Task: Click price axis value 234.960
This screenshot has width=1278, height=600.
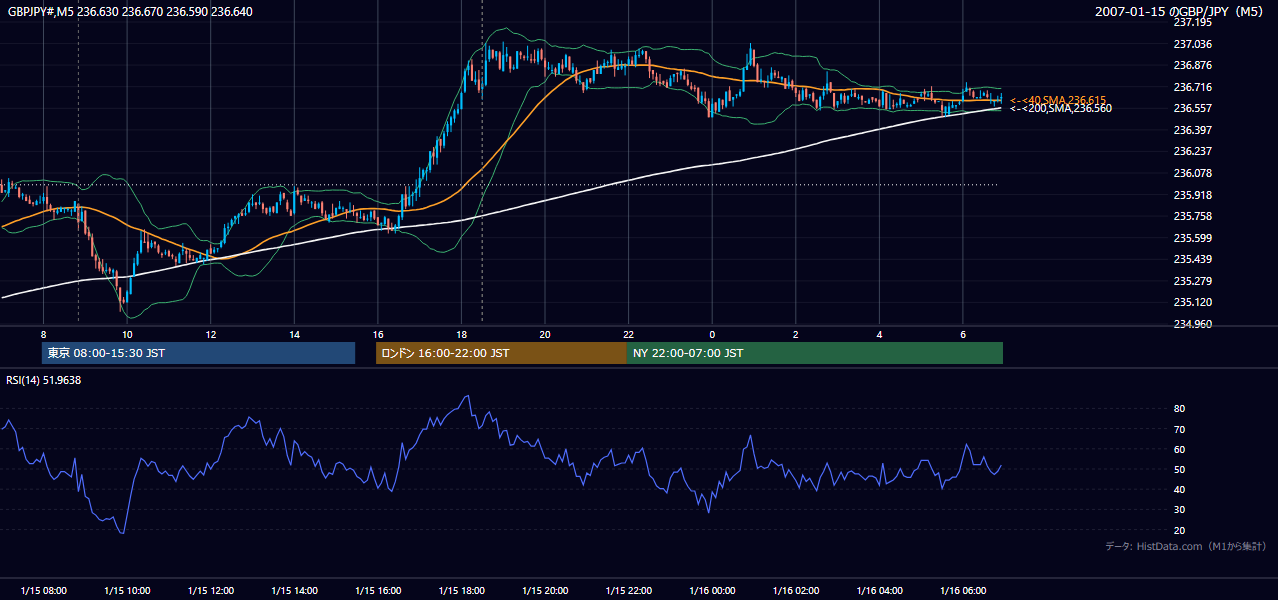Action: [1191, 324]
